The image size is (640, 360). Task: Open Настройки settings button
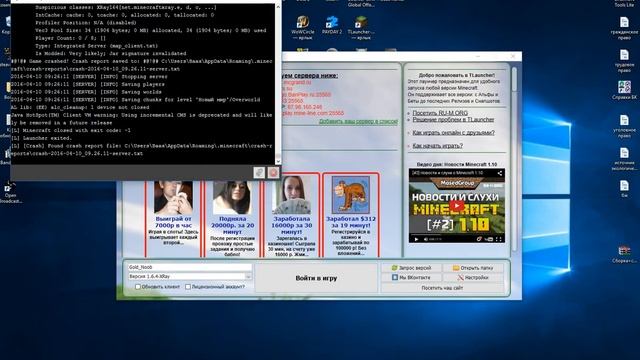(473, 278)
